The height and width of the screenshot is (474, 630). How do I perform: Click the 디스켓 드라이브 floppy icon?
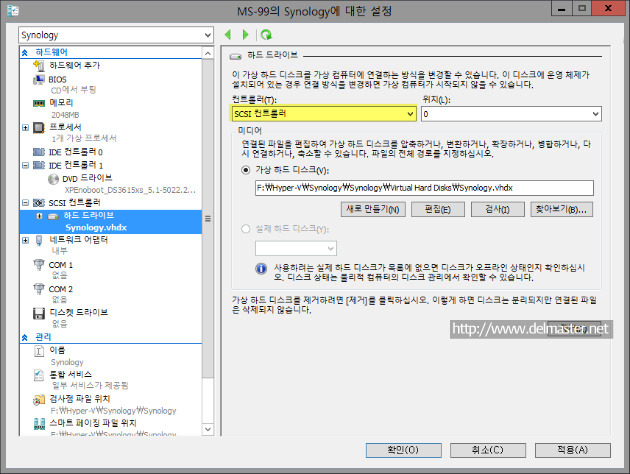pyautogui.click(x=39, y=313)
